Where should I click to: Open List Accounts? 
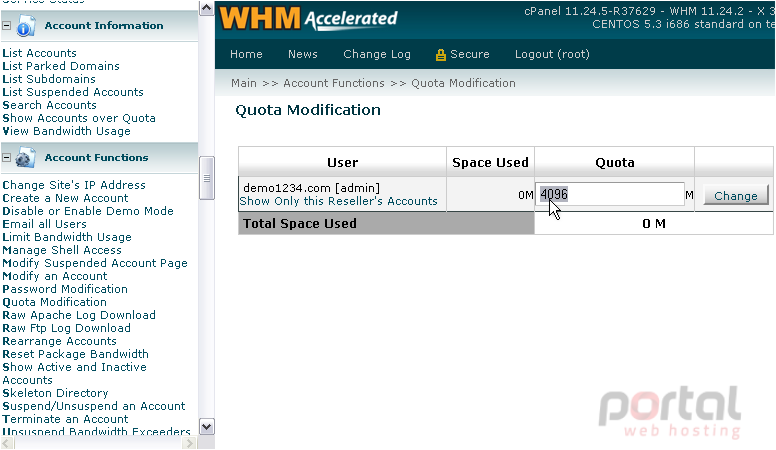point(40,53)
